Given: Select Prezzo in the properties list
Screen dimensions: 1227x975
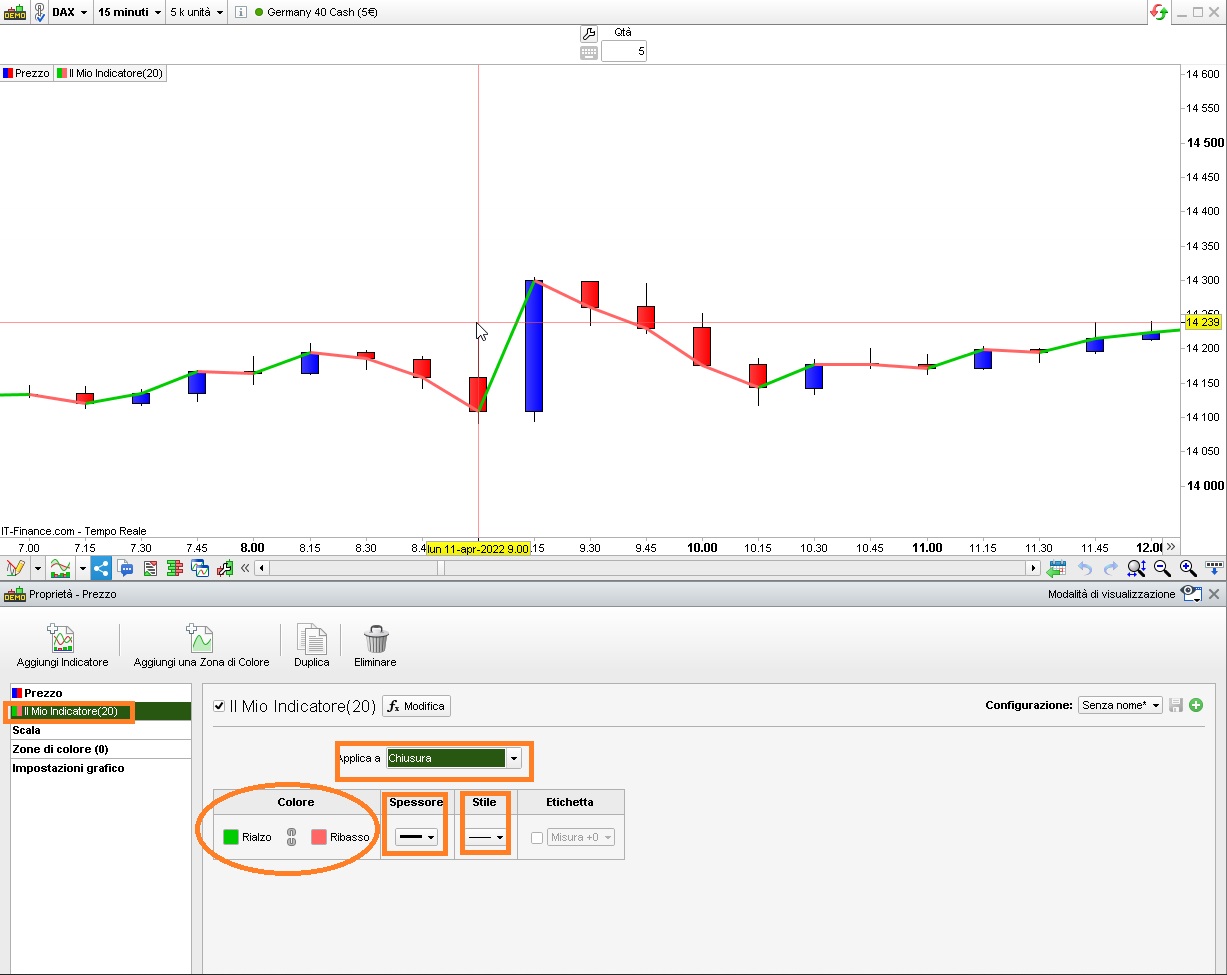Looking at the screenshot, I should [x=100, y=693].
